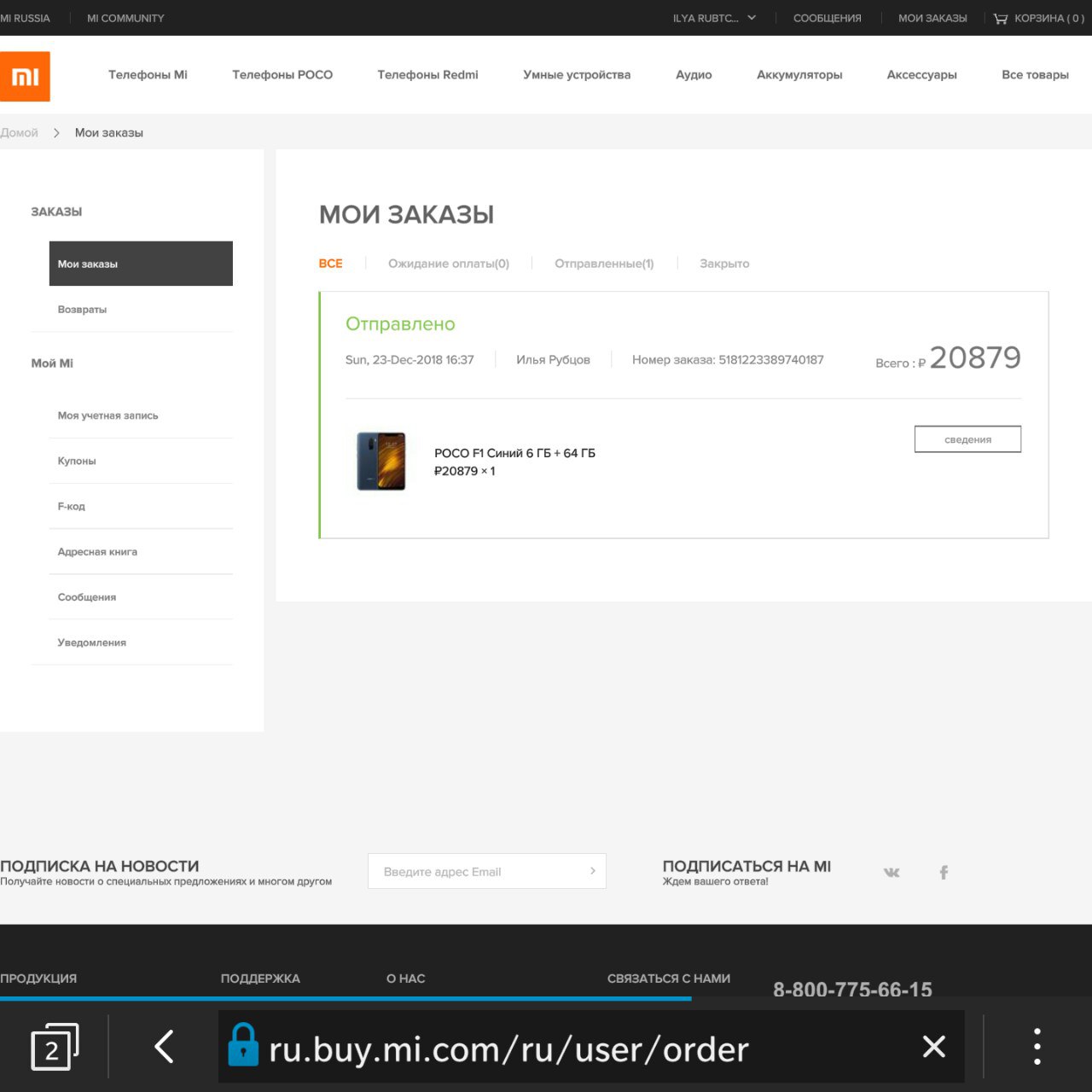The height and width of the screenshot is (1092, 1092).
Task: Open browser three-dot menu
Action: click(x=1037, y=1046)
